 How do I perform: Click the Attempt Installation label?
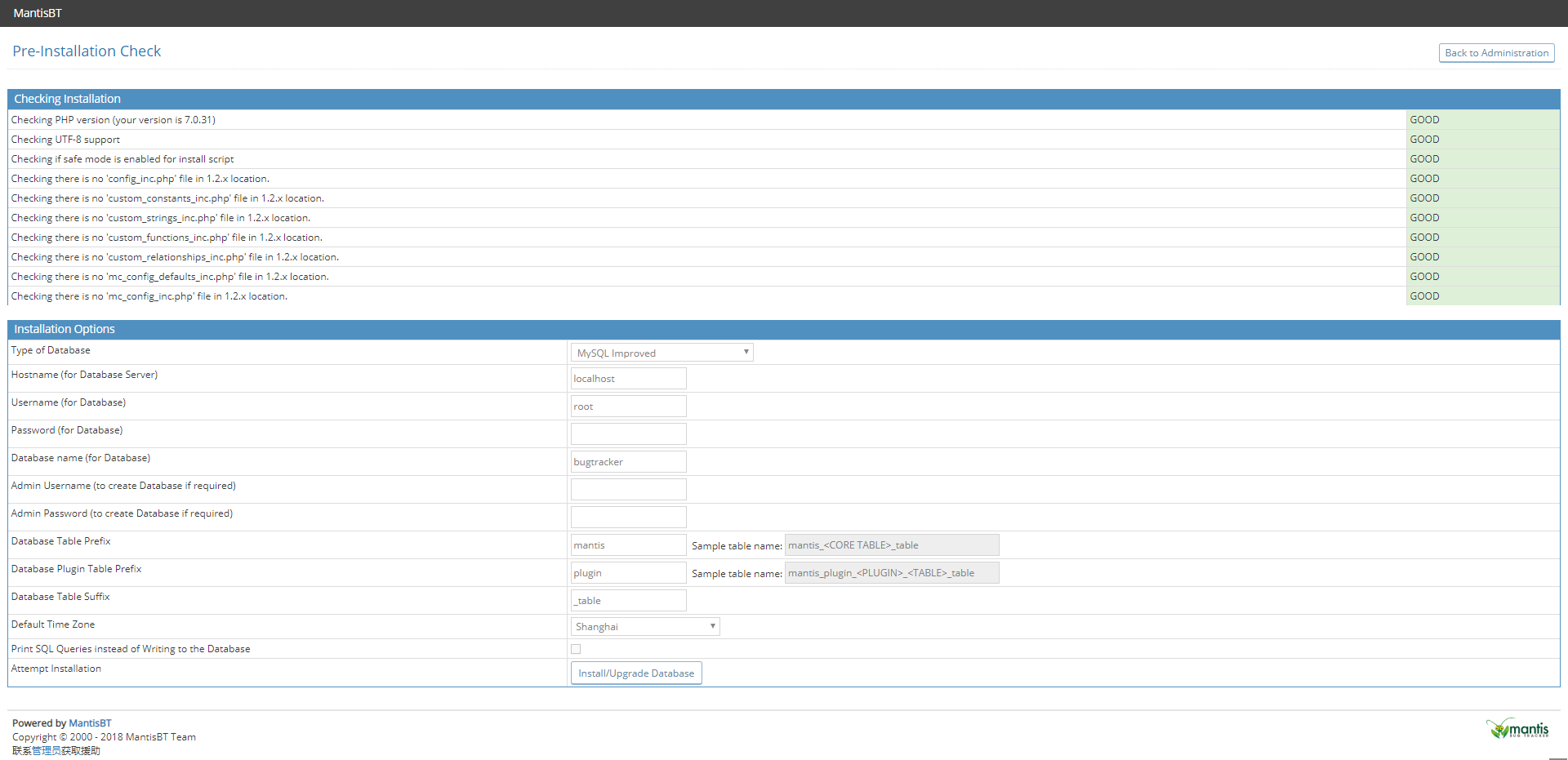pyautogui.click(x=56, y=669)
